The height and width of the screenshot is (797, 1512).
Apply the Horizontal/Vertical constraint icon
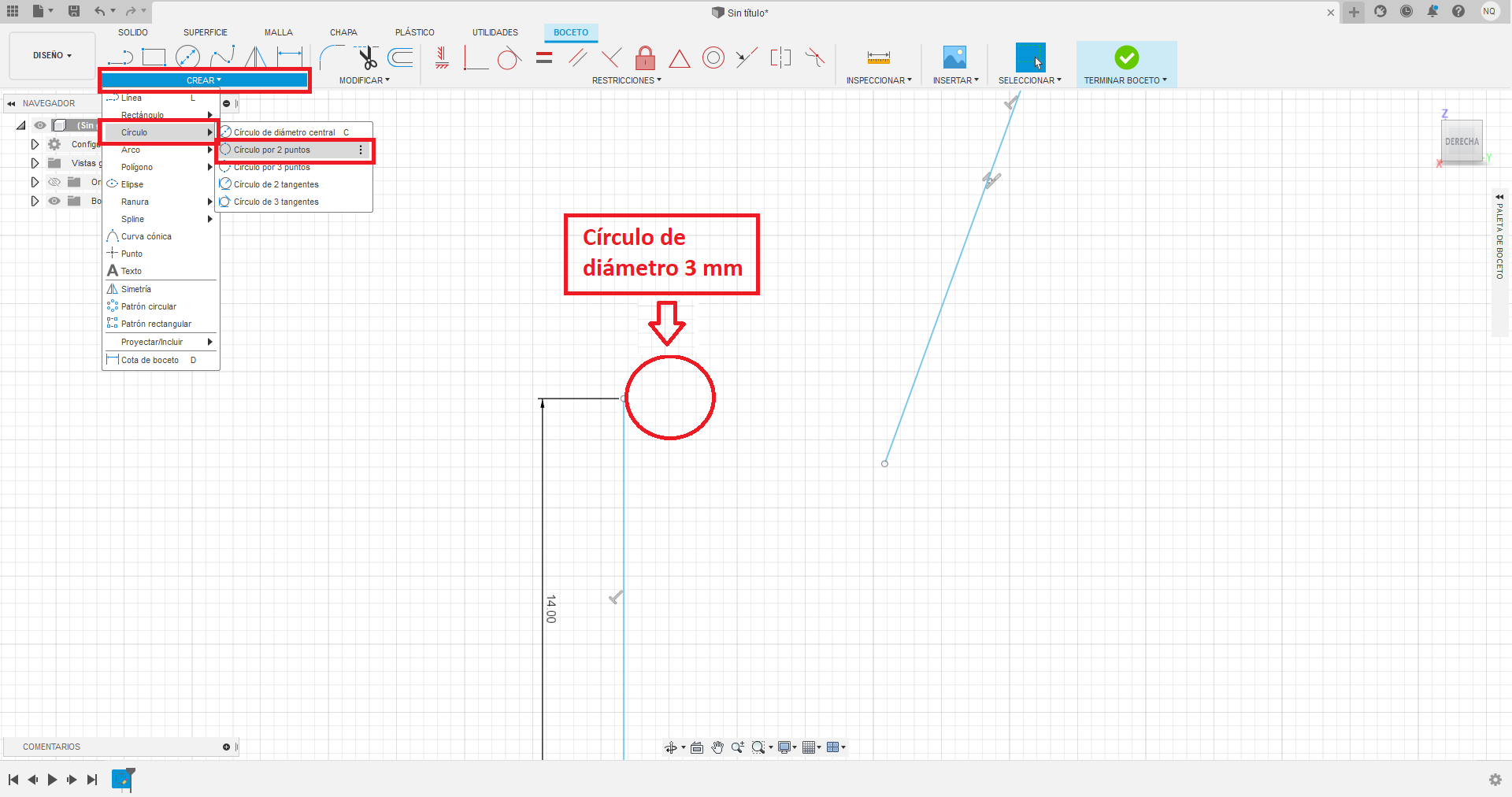point(442,57)
